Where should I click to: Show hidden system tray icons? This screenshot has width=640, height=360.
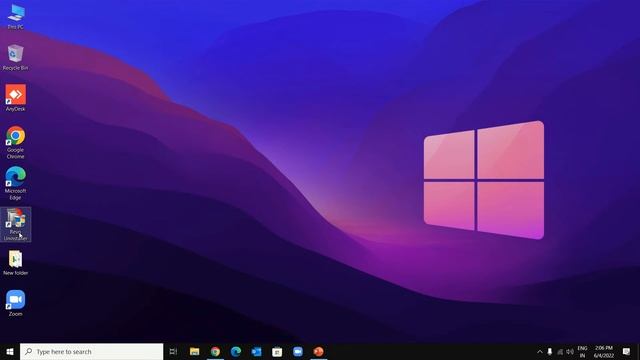coord(540,351)
